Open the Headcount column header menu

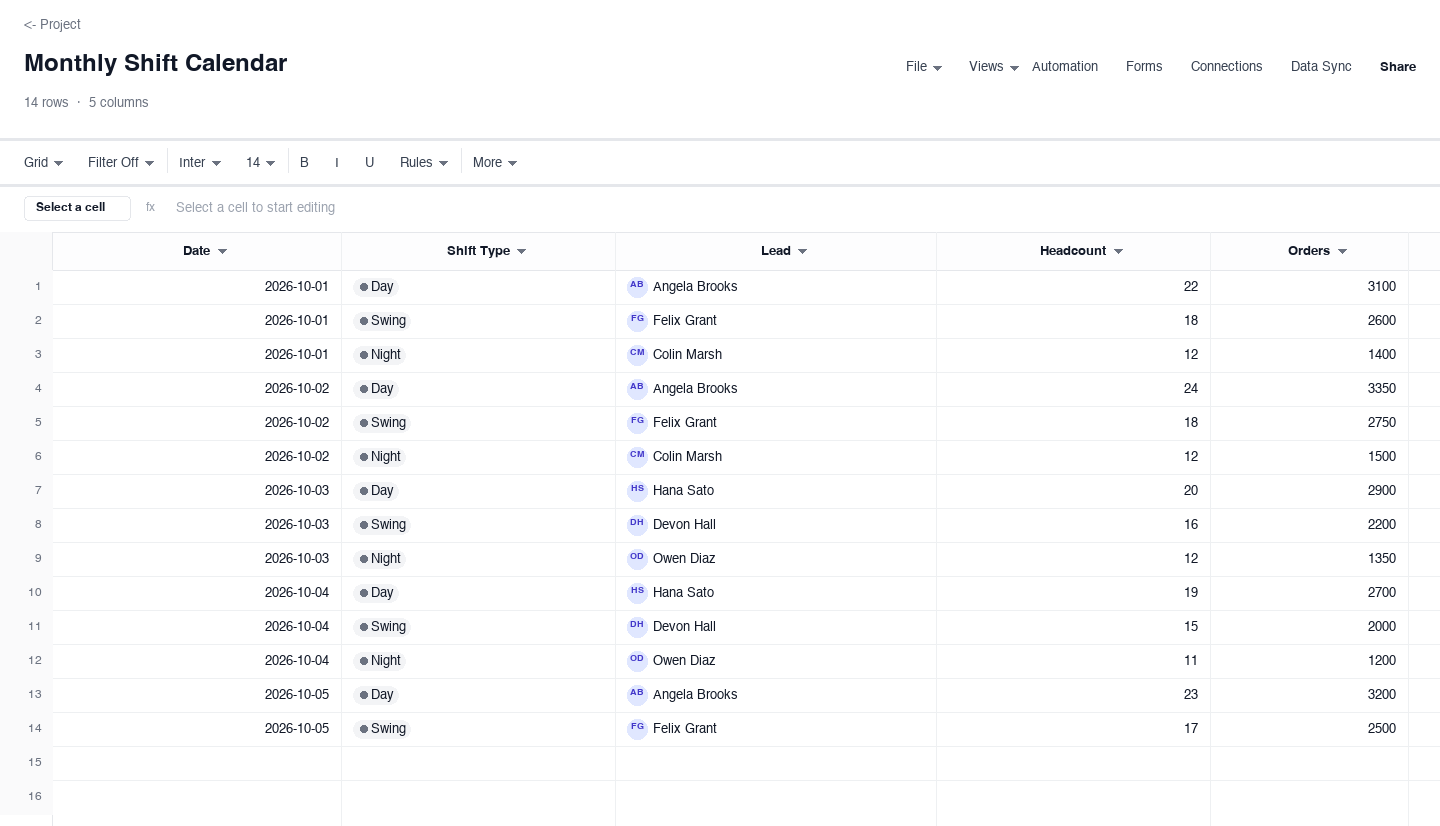coord(1118,251)
